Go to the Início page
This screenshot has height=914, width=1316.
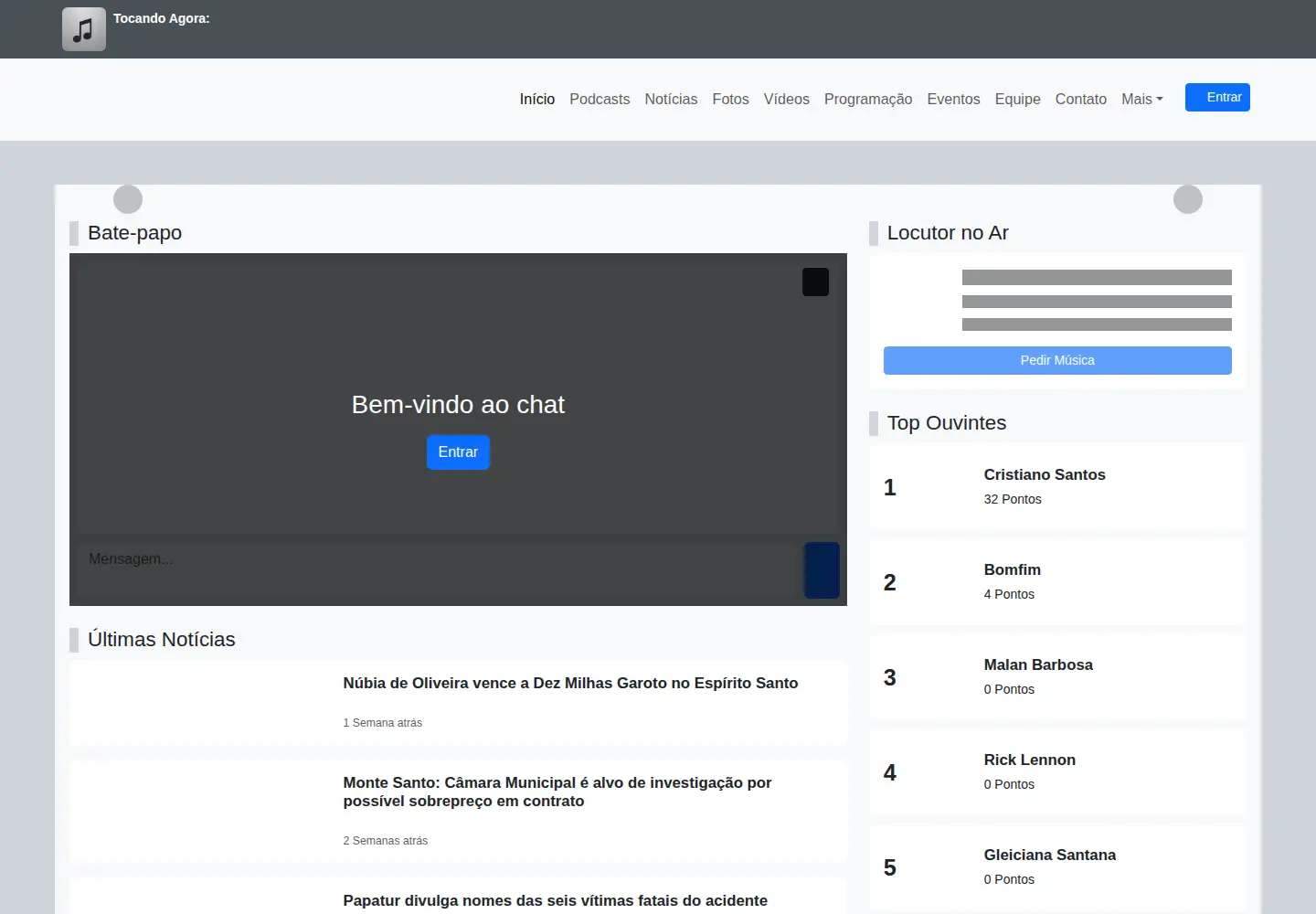[537, 99]
